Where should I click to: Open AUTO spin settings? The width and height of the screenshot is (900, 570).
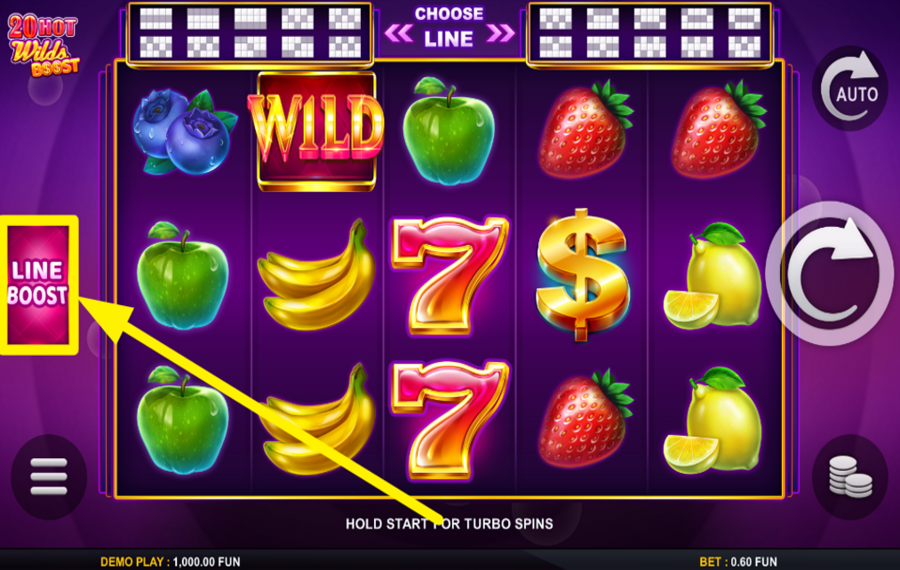tap(851, 88)
